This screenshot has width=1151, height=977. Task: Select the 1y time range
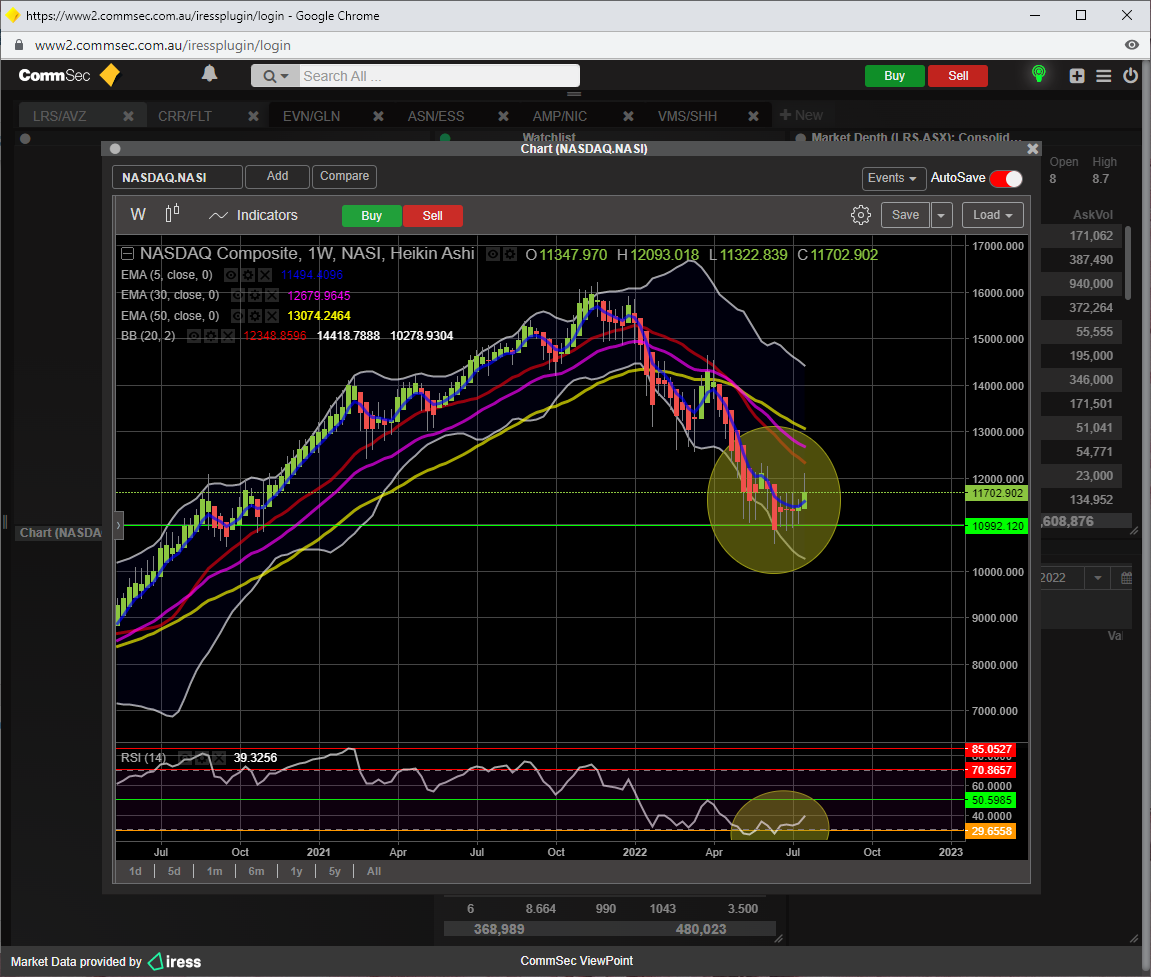(296, 871)
